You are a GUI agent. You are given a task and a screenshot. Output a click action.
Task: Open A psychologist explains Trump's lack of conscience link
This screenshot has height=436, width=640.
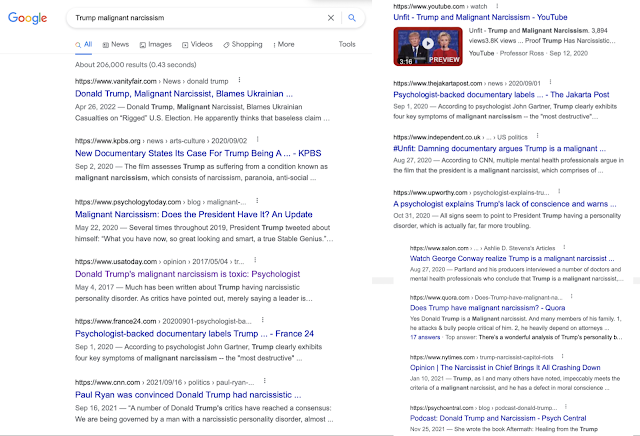[x=505, y=204]
